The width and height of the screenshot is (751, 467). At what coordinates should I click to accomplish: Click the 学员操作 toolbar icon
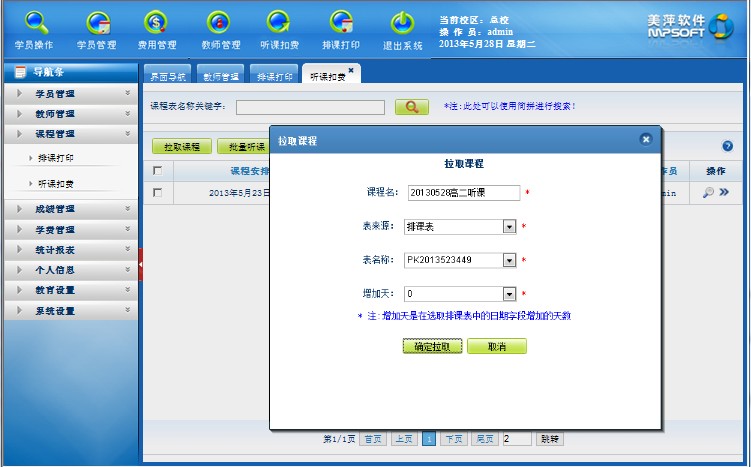[x=35, y=23]
